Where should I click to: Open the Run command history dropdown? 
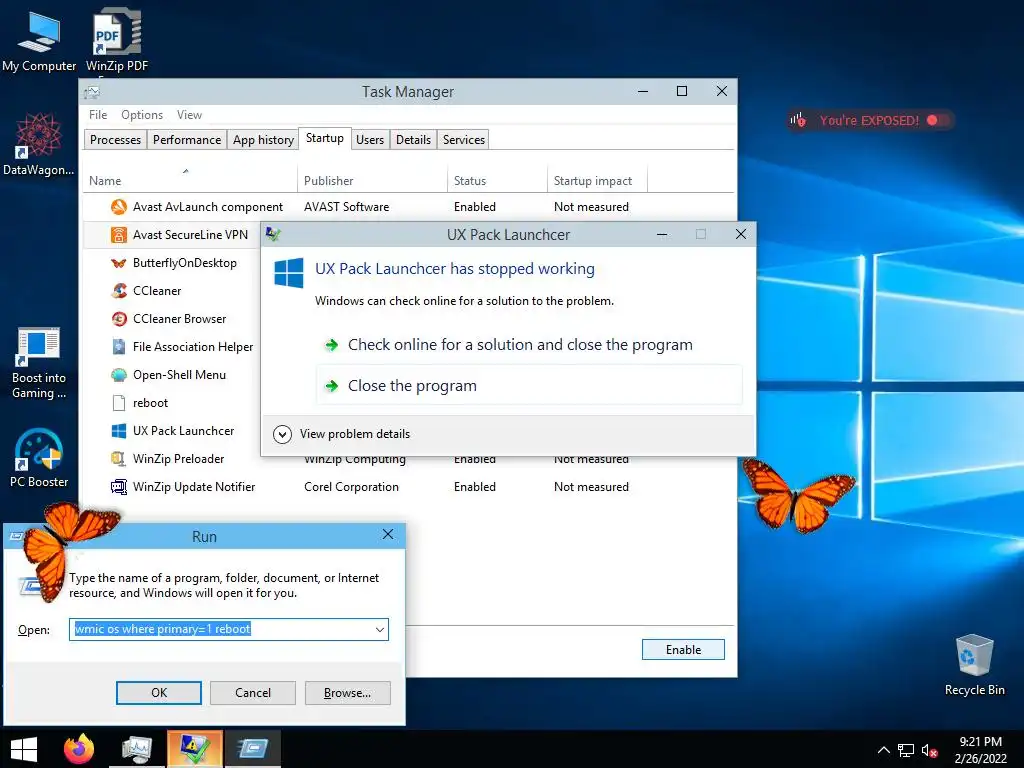coord(379,630)
